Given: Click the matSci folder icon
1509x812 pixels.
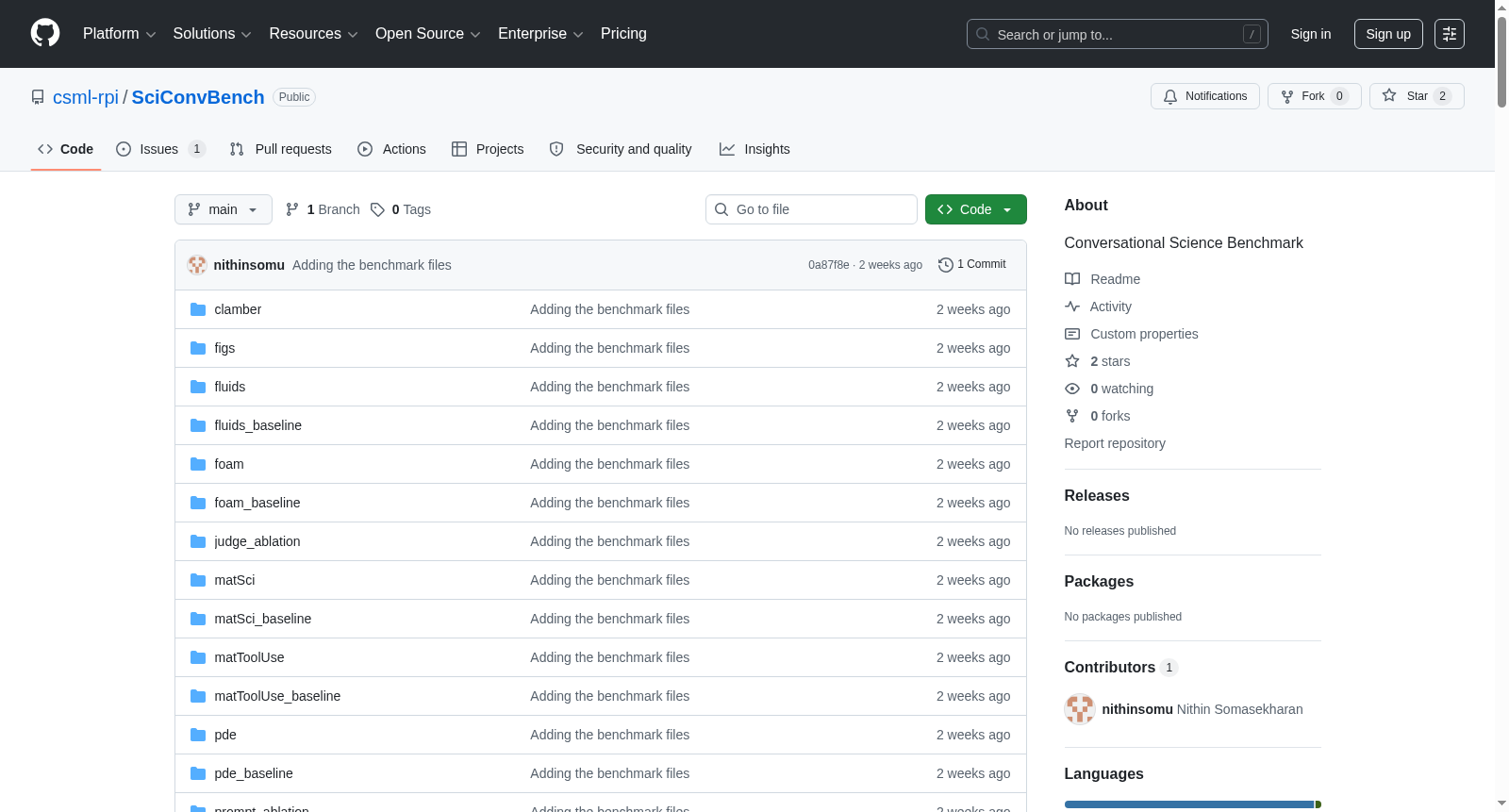Looking at the screenshot, I should pyautogui.click(x=198, y=580).
